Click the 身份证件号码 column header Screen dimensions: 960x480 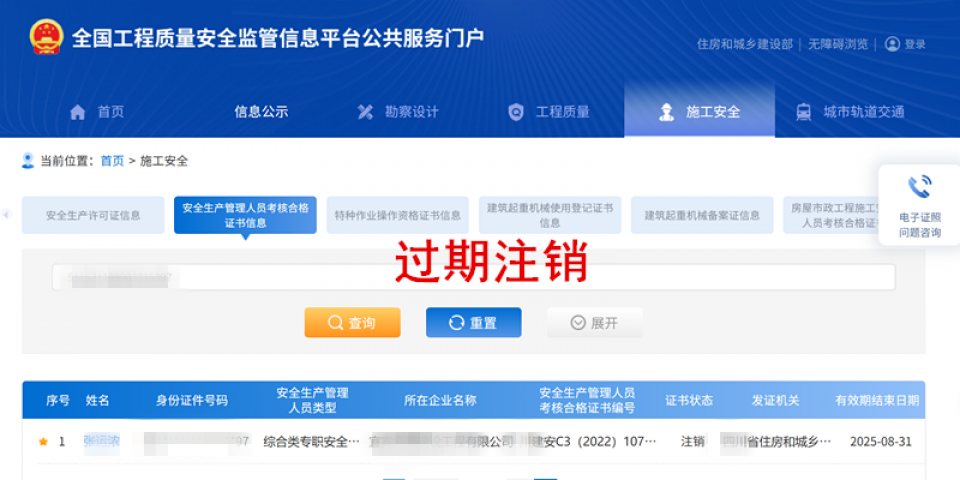(192, 400)
